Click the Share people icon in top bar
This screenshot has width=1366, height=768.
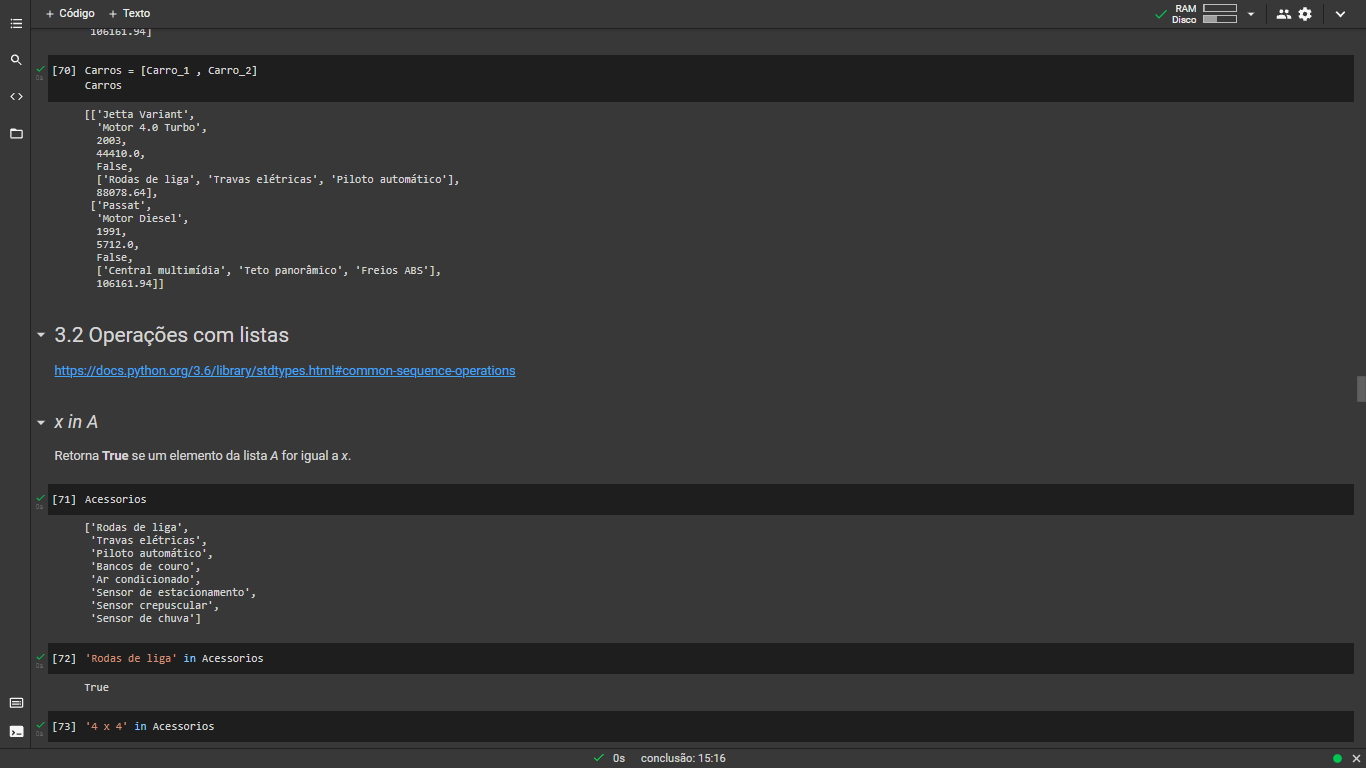click(1284, 14)
